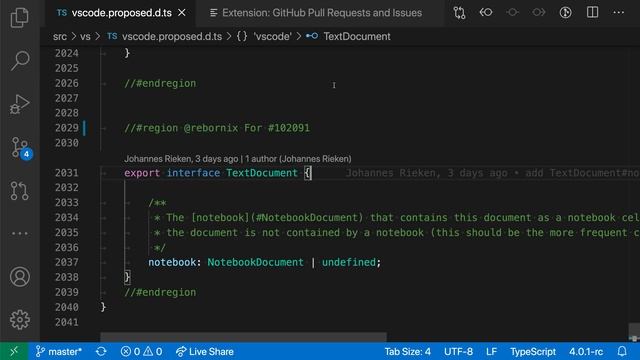Click CodeLens 1 author (Johannes Rieken)
The image size is (640, 360).
pos(298,159)
